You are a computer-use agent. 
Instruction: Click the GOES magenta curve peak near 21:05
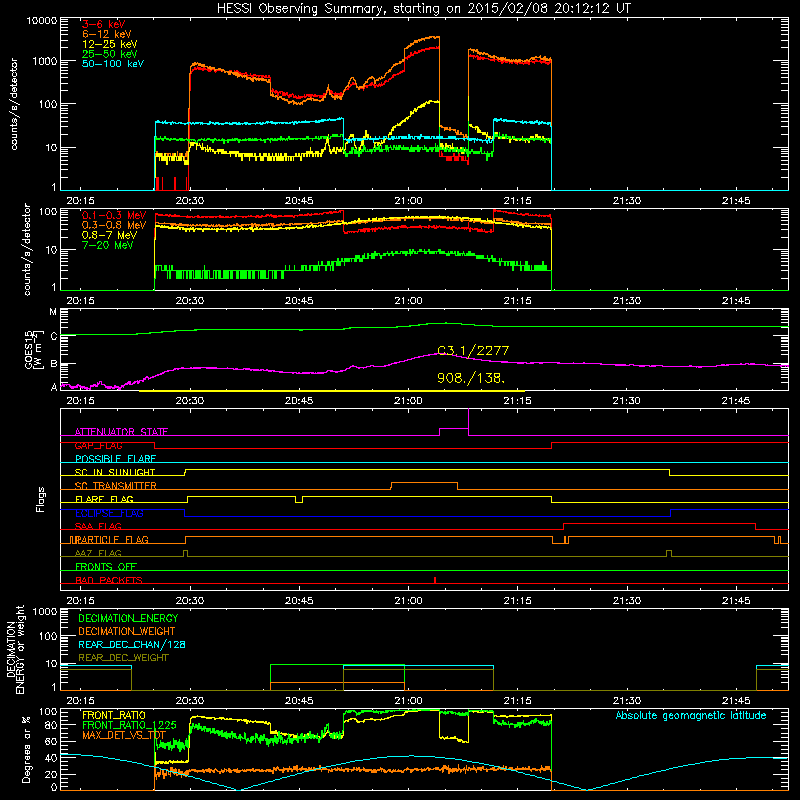click(442, 353)
